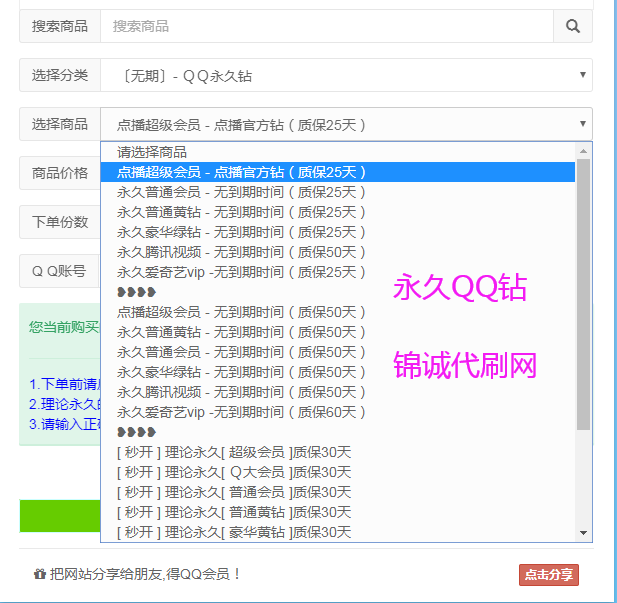
Task: Open the 选择分类 category dropdown
Action: [x=345, y=75]
